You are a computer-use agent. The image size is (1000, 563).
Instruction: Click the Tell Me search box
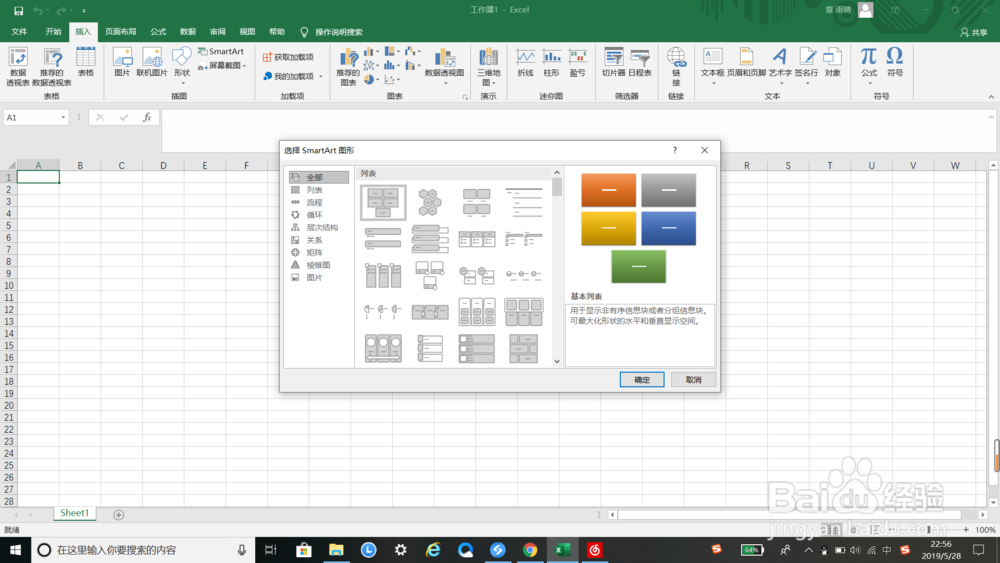tap(339, 32)
